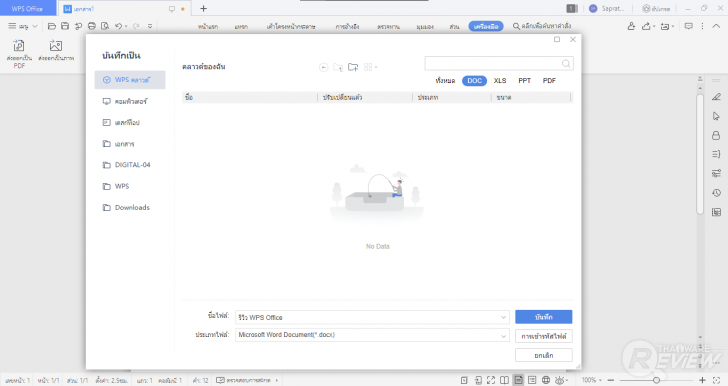
Task: Select the pen tool in right sidebar
Action: tap(716, 97)
